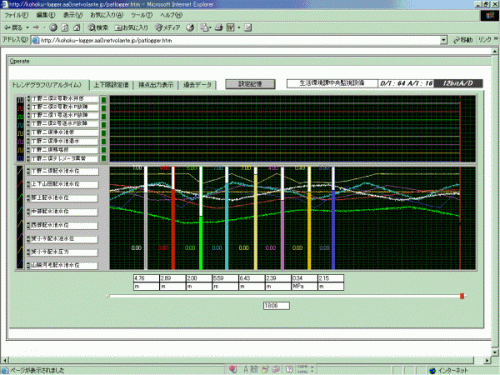The height and width of the screenshot is (375, 500).
Task: Click the spinner beside the white analog channel label
Action: pyautogui.click(x=29, y=171)
